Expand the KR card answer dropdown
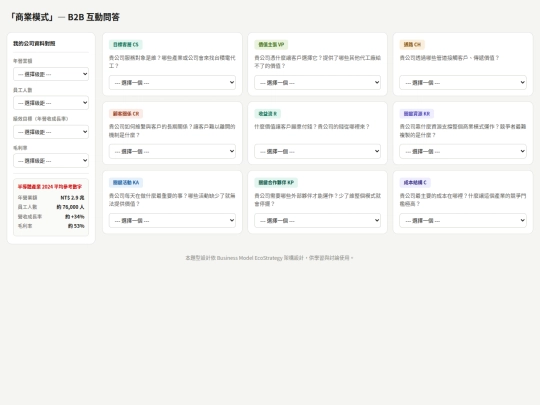540x405 pixels. (463, 152)
